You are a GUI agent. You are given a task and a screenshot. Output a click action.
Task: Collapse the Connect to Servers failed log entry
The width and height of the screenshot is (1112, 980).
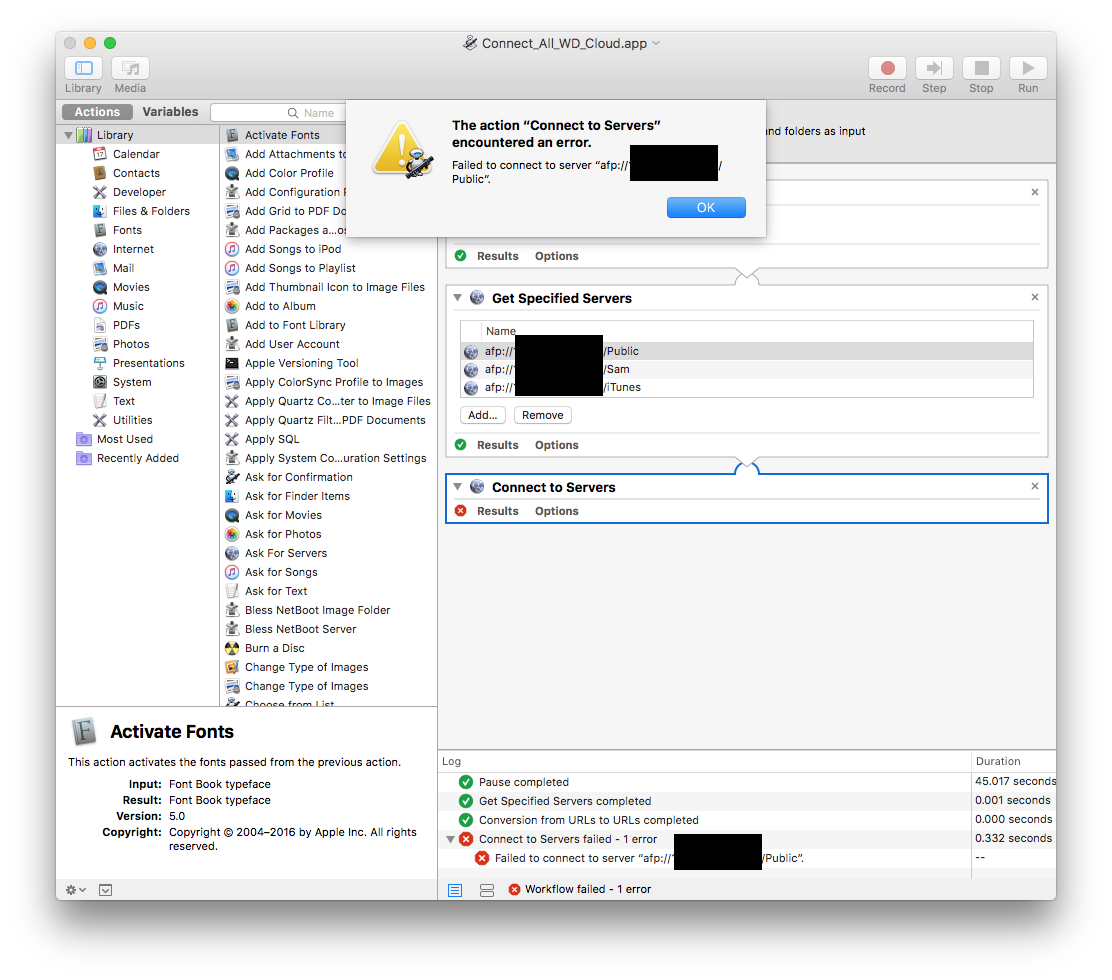[x=450, y=839]
